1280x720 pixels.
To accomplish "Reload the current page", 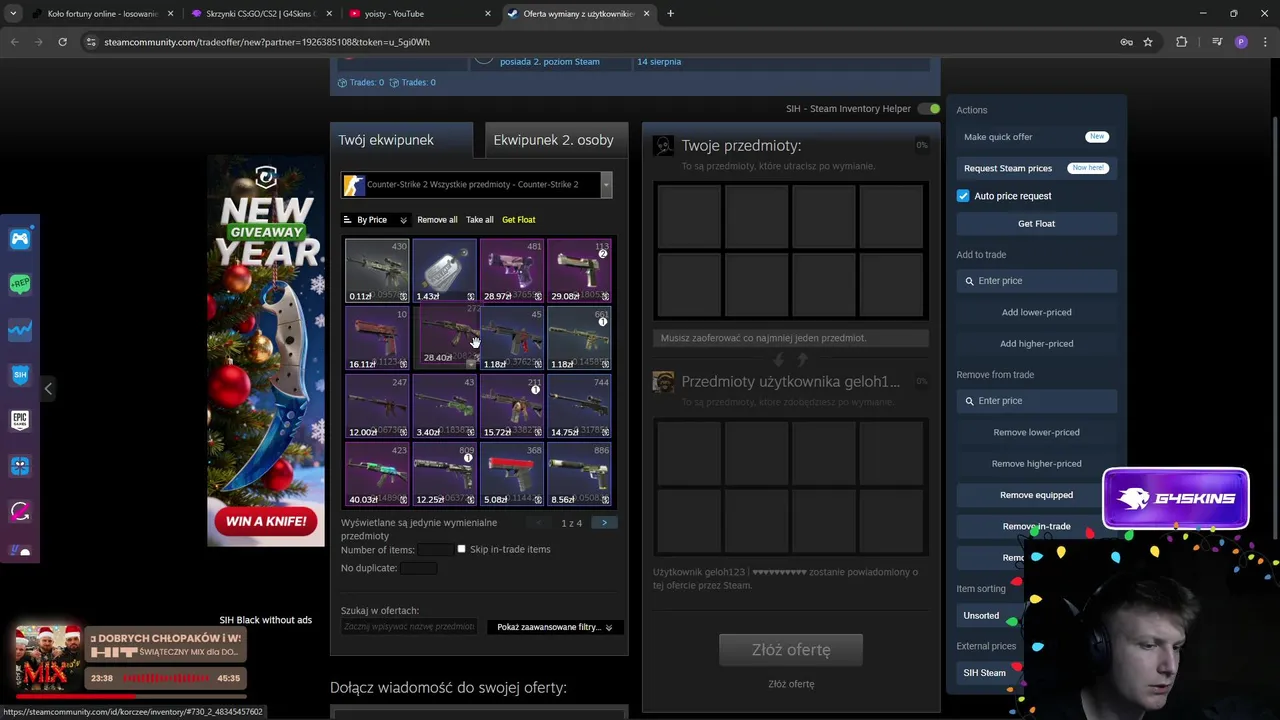I will (62, 42).
